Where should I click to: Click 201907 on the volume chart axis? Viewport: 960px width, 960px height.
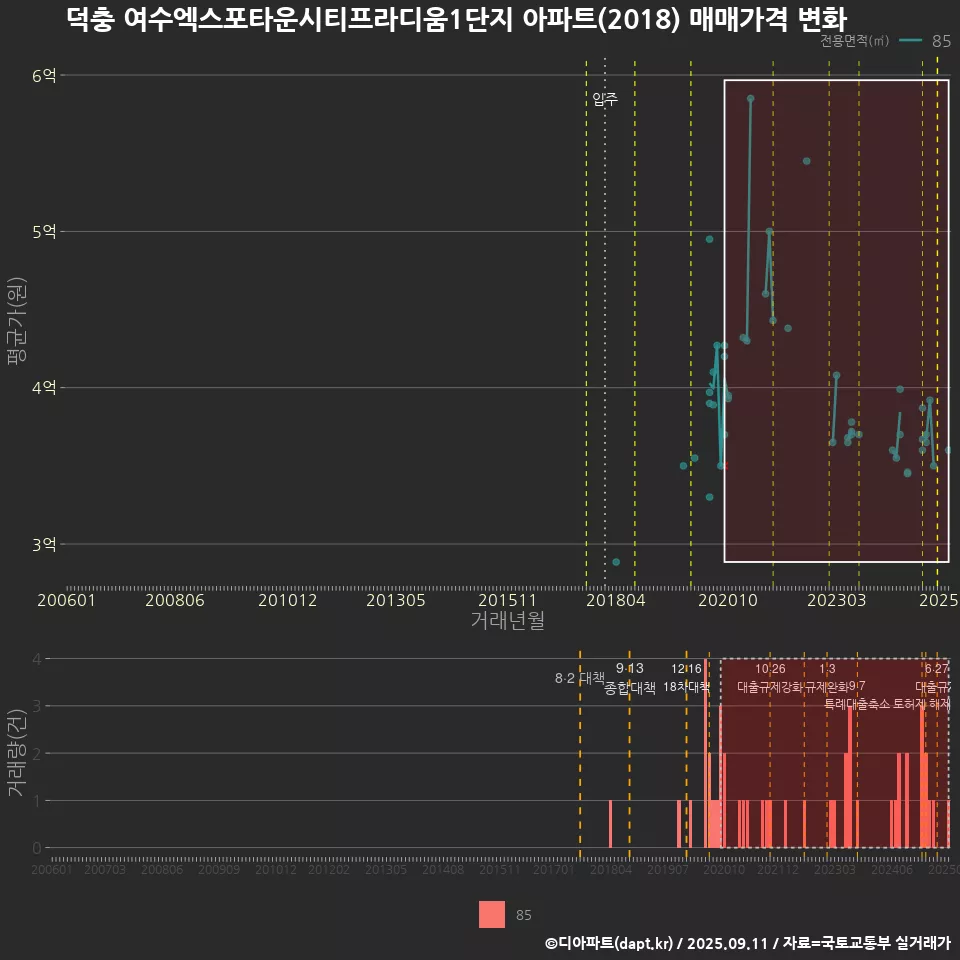(x=667, y=869)
